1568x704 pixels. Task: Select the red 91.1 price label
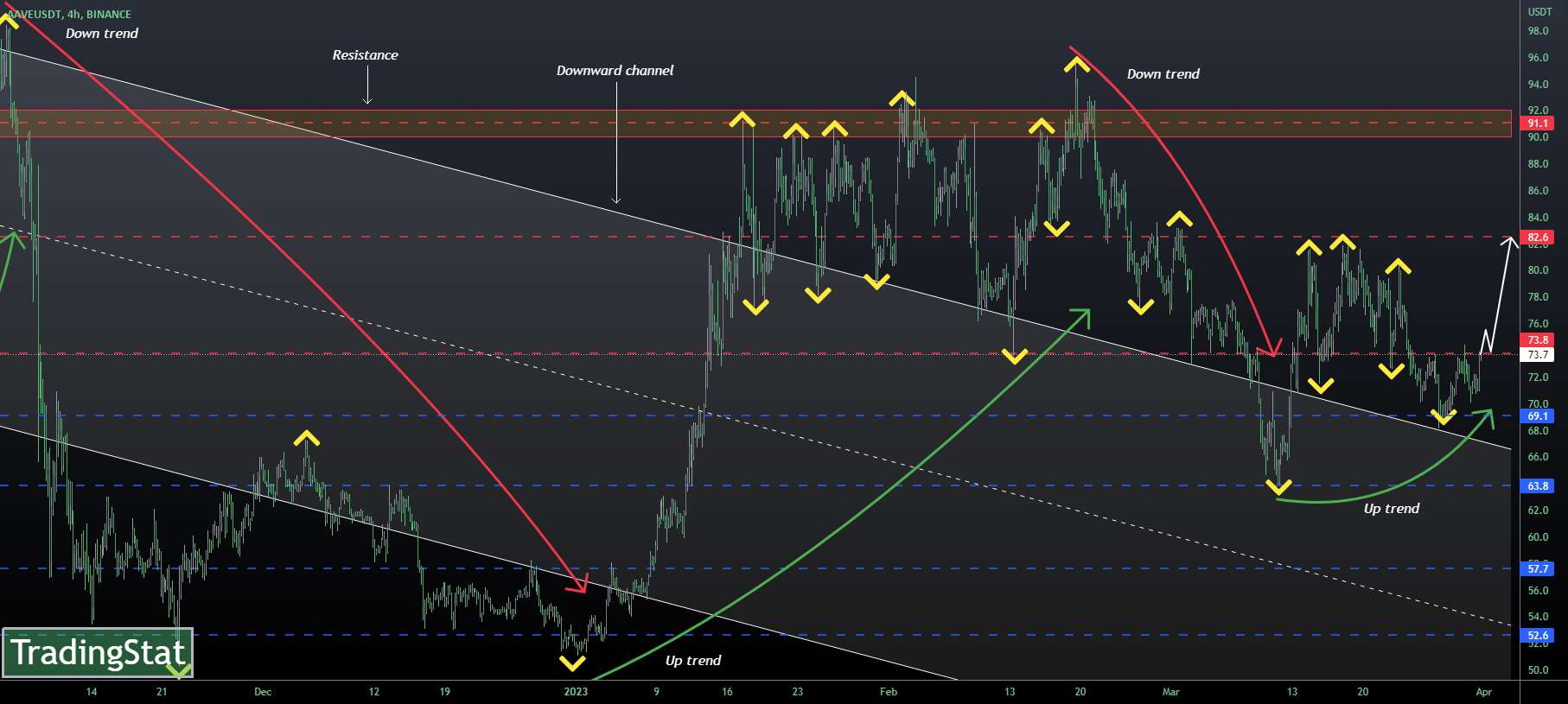point(1539,124)
